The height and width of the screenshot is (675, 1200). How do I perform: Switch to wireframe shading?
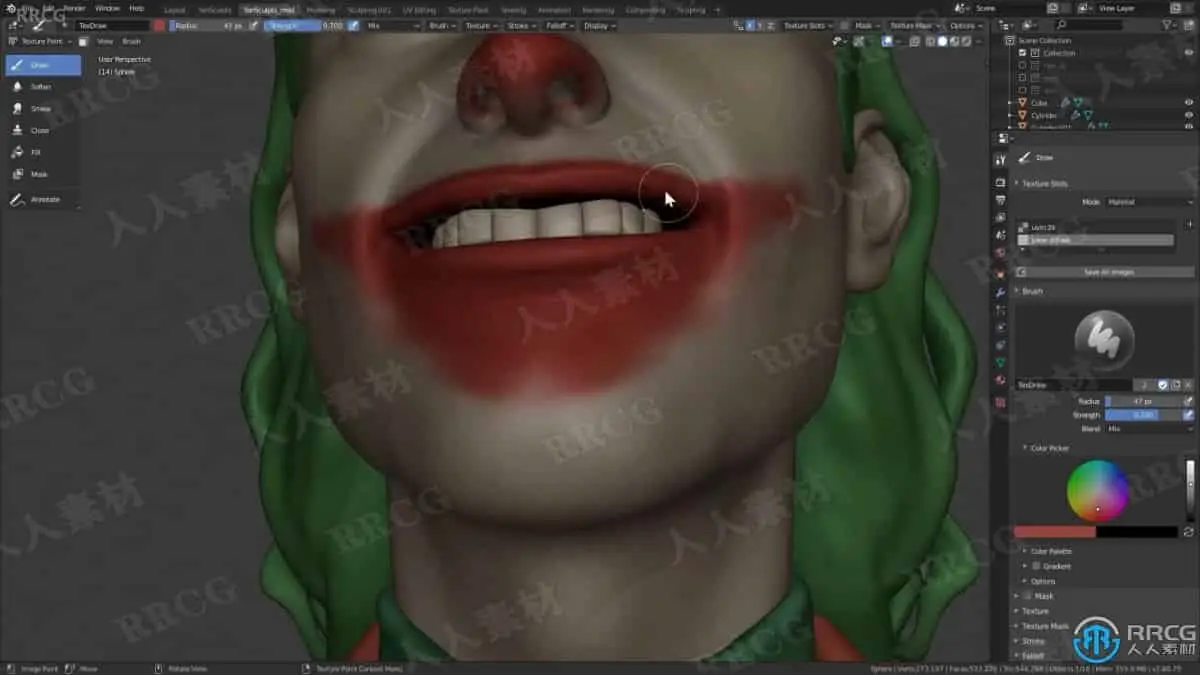coord(931,41)
